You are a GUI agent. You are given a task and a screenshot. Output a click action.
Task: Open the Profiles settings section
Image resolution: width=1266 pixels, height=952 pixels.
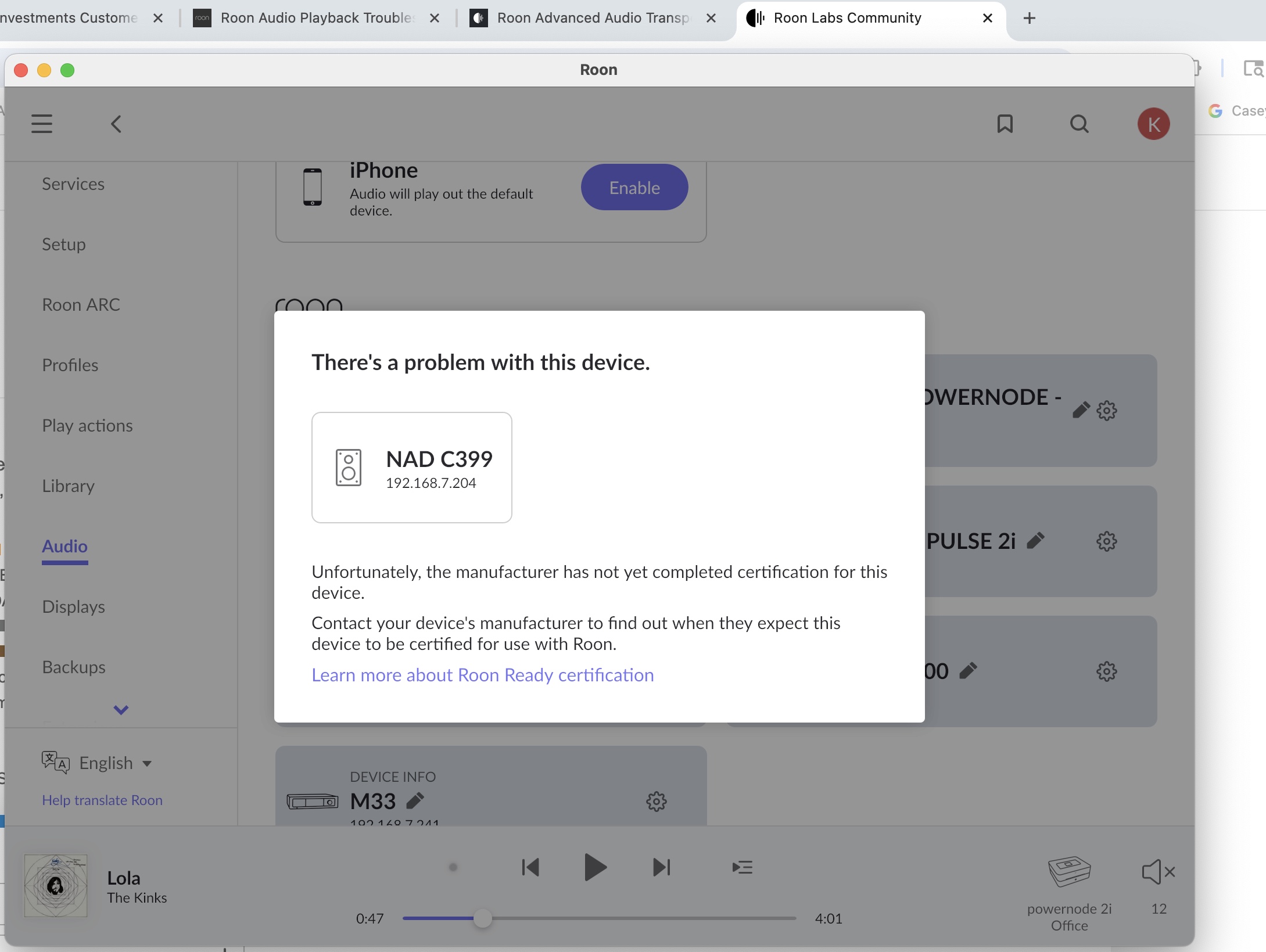coord(70,365)
